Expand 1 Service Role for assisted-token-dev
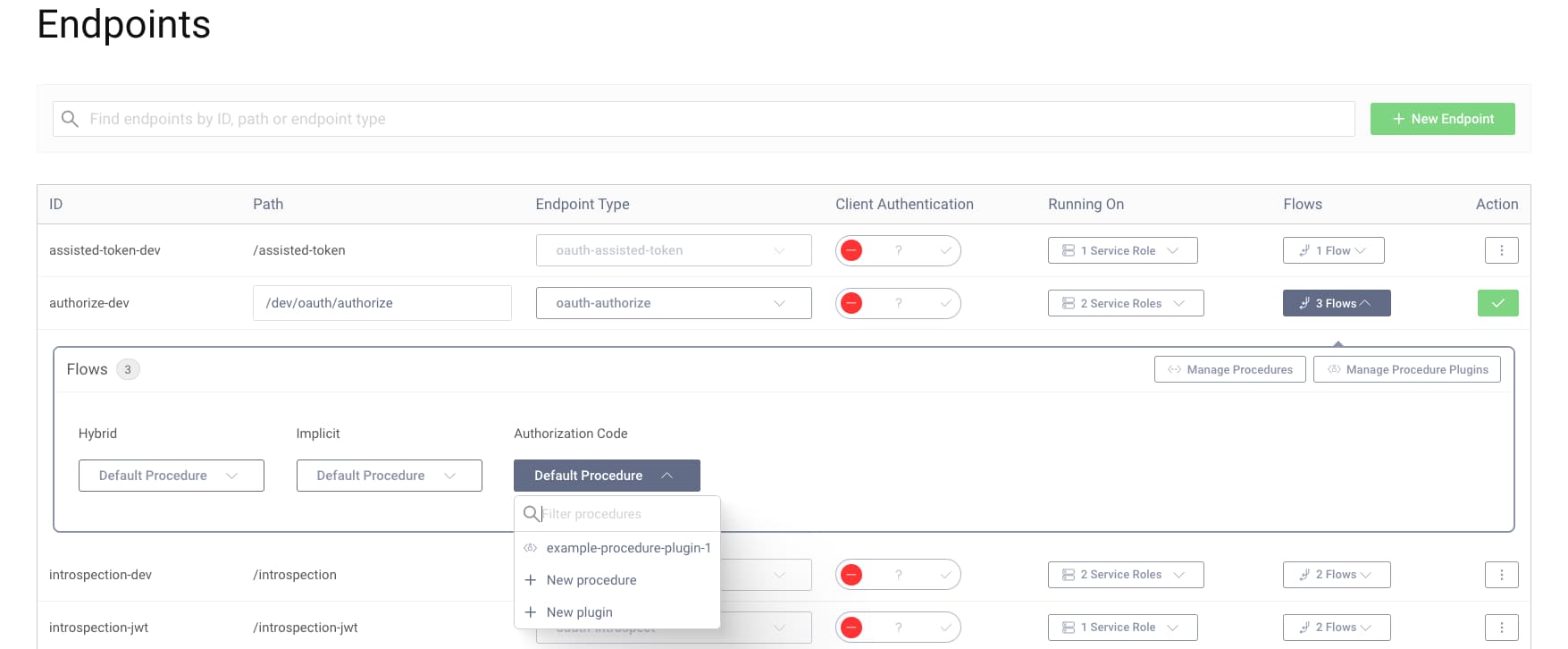Image resolution: width=1568 pixels, height=649 pixels. click(x=1122, y=250)
